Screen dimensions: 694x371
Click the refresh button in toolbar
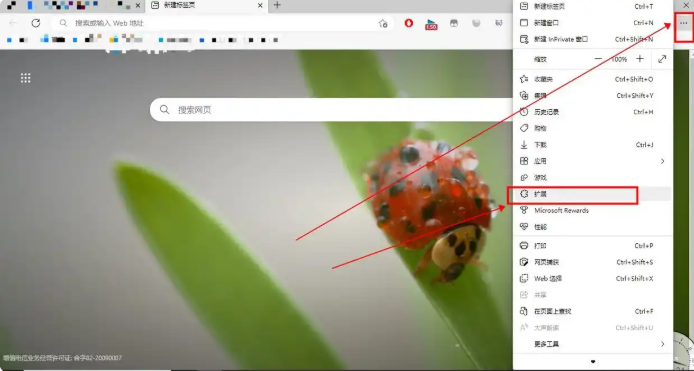(36, 23)
